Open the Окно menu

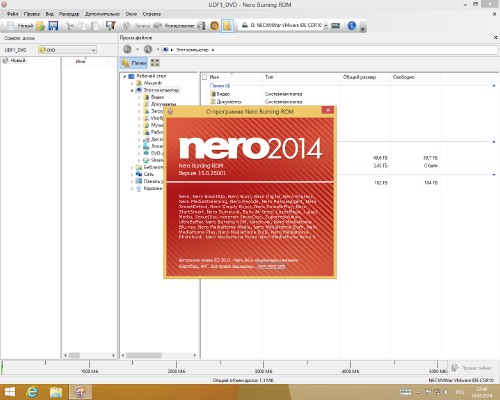click(x=131, y=14)
